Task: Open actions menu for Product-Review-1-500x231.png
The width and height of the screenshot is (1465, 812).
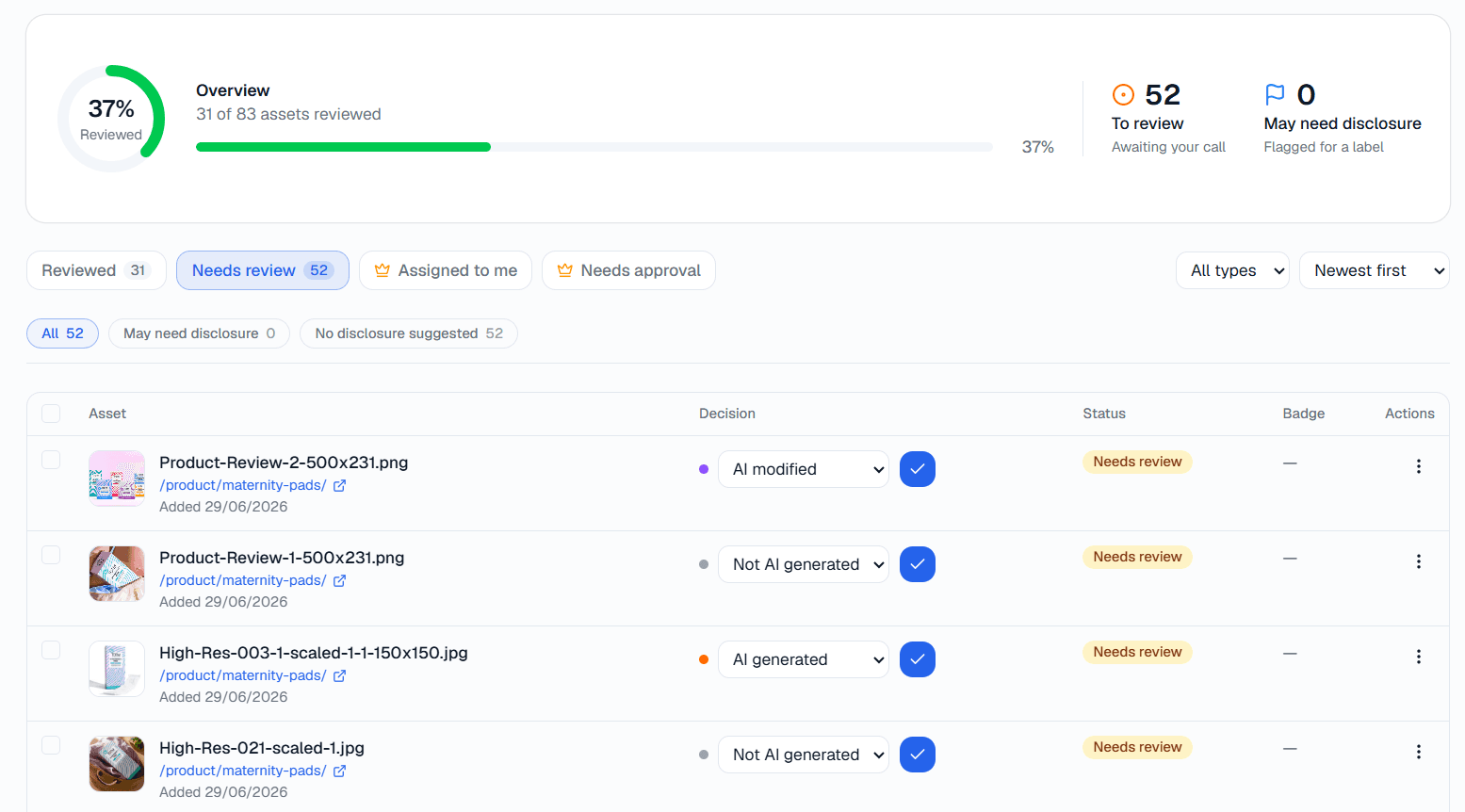Action: tap(1418, 561)
